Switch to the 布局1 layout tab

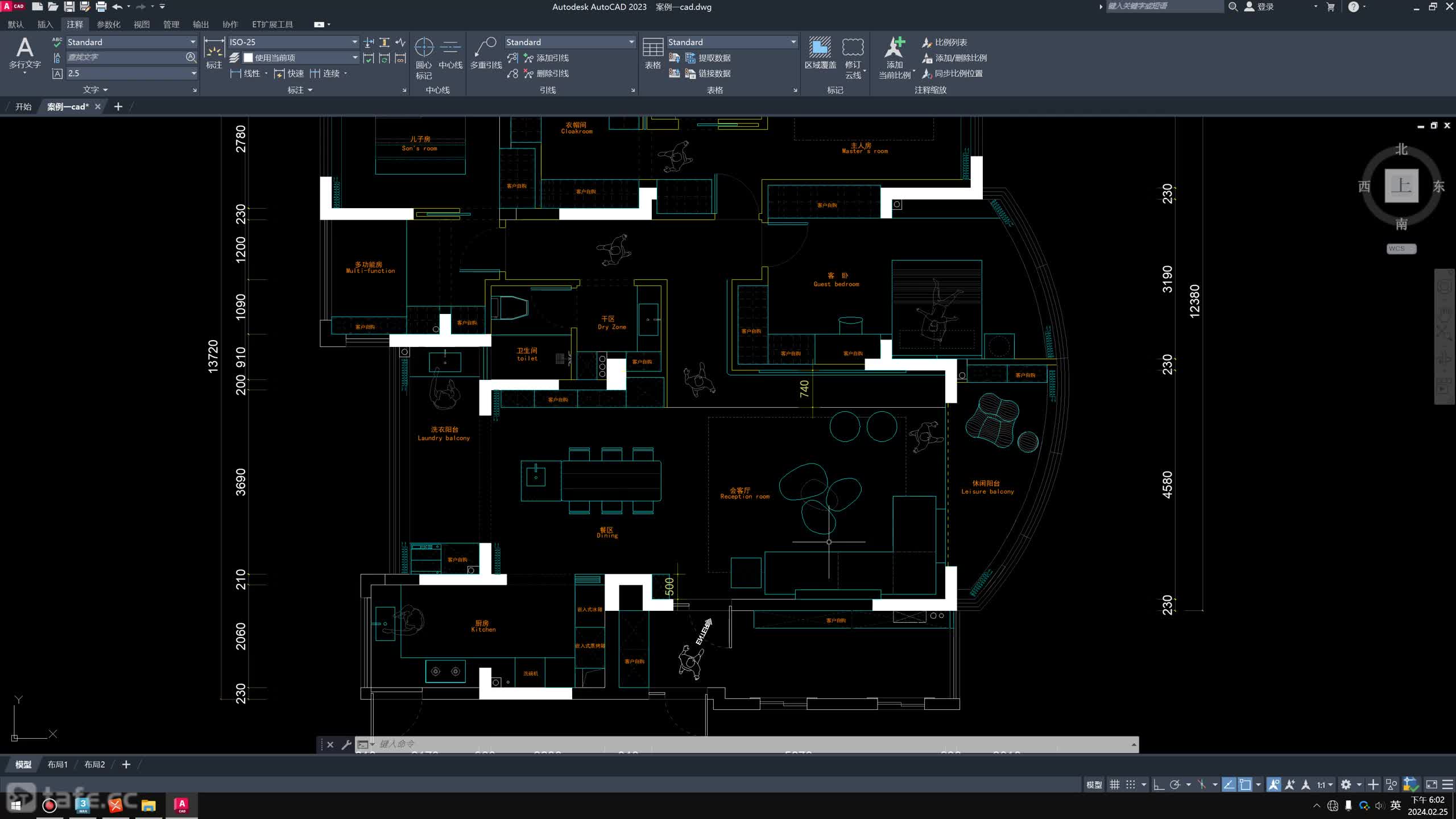[57, 764]
